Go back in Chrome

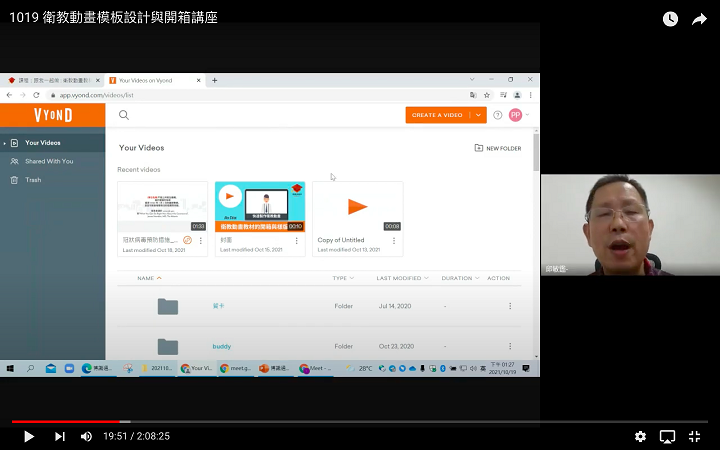[9, 95]
